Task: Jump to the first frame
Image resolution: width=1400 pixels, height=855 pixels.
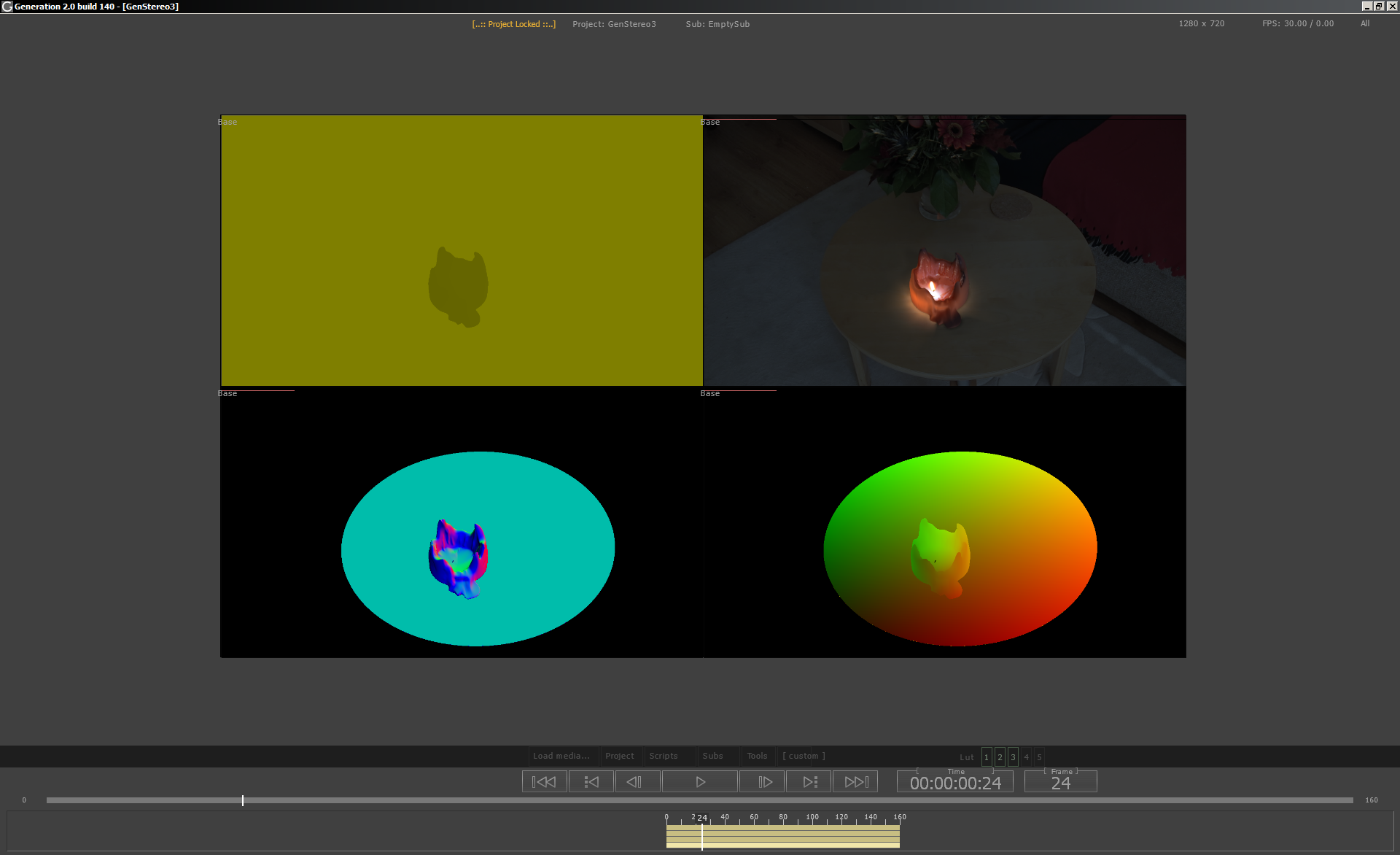Action: click(x=544, y=782)
